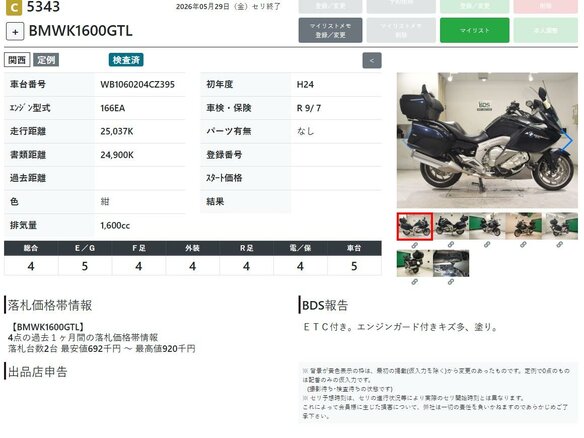Click the R足 score header

pyautogui.click(x=247, y=248)
